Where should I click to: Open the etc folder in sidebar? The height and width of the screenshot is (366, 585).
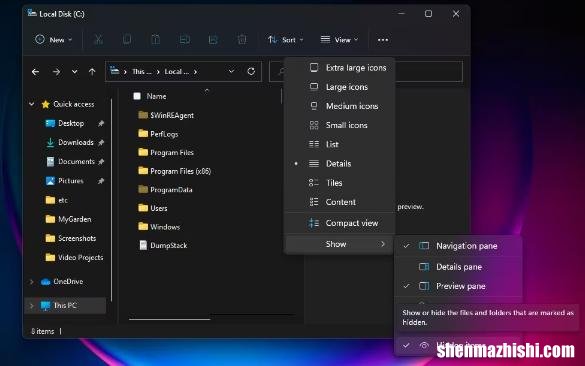click(62, 200)
